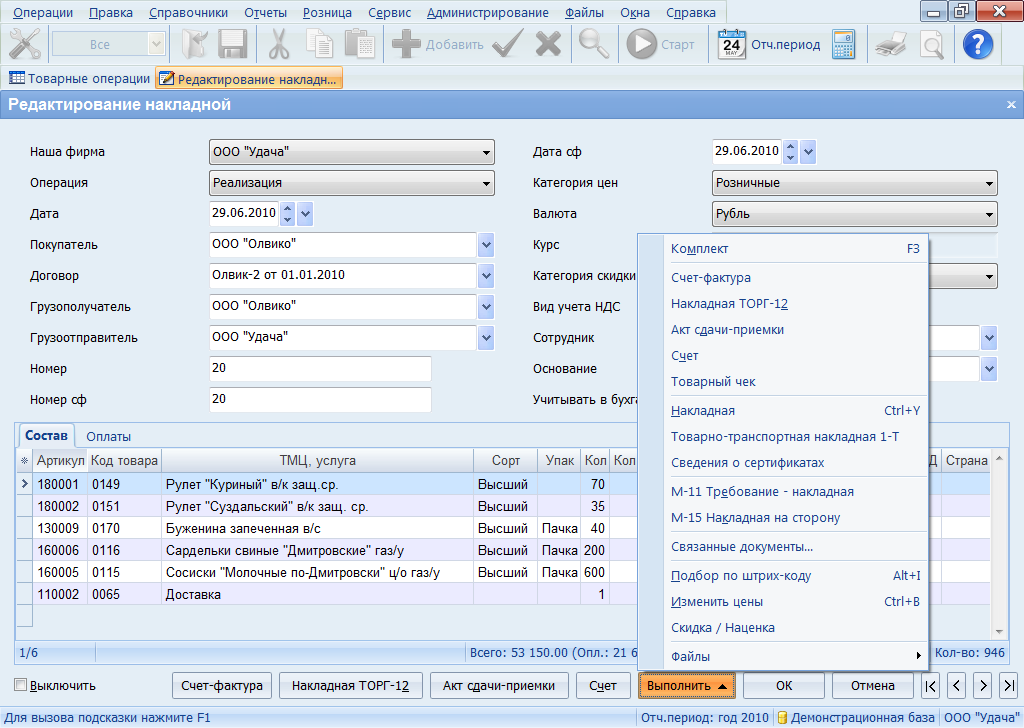Click the wrench settings toolbar icon

click(24, 45)
